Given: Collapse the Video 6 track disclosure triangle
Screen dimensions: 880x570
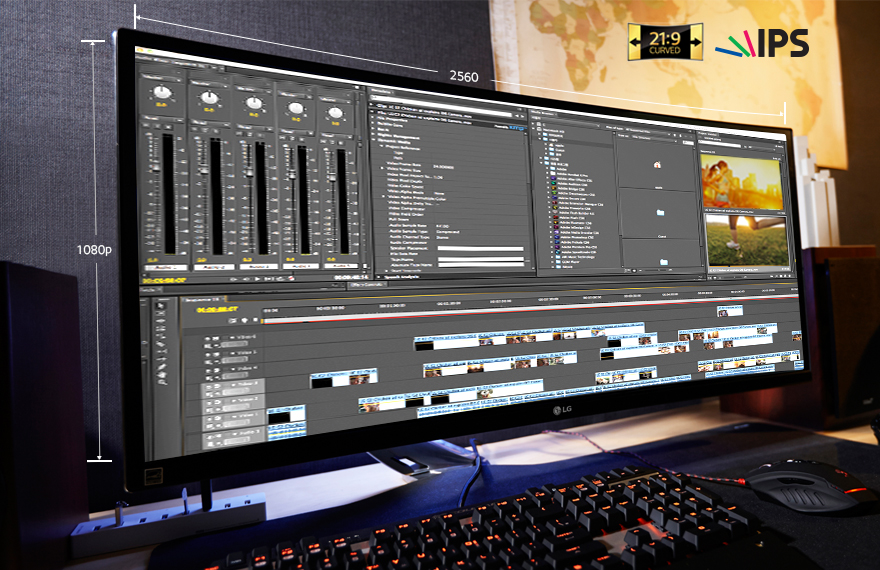Looking at the screenshot, I should click(x=232, y=338).
